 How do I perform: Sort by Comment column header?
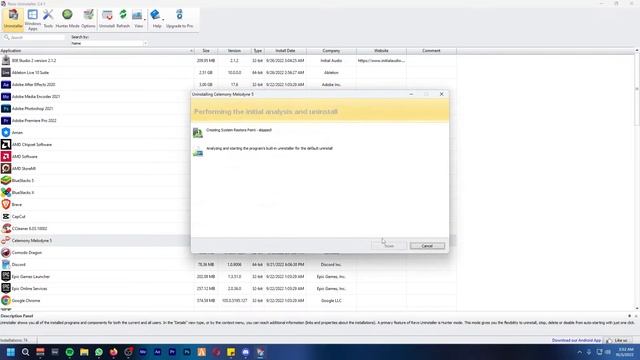coord(431,51)
